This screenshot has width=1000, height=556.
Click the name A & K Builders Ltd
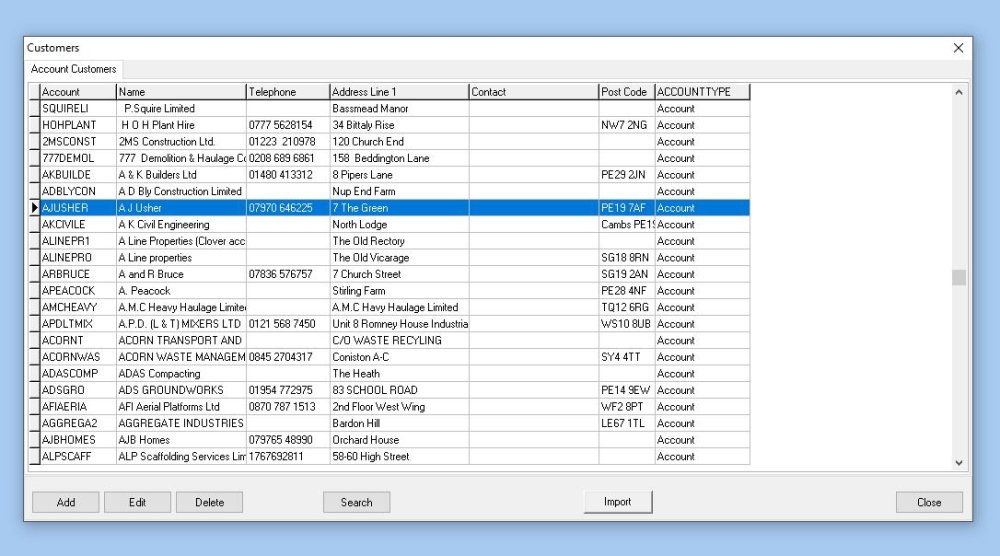coord(158,175)
